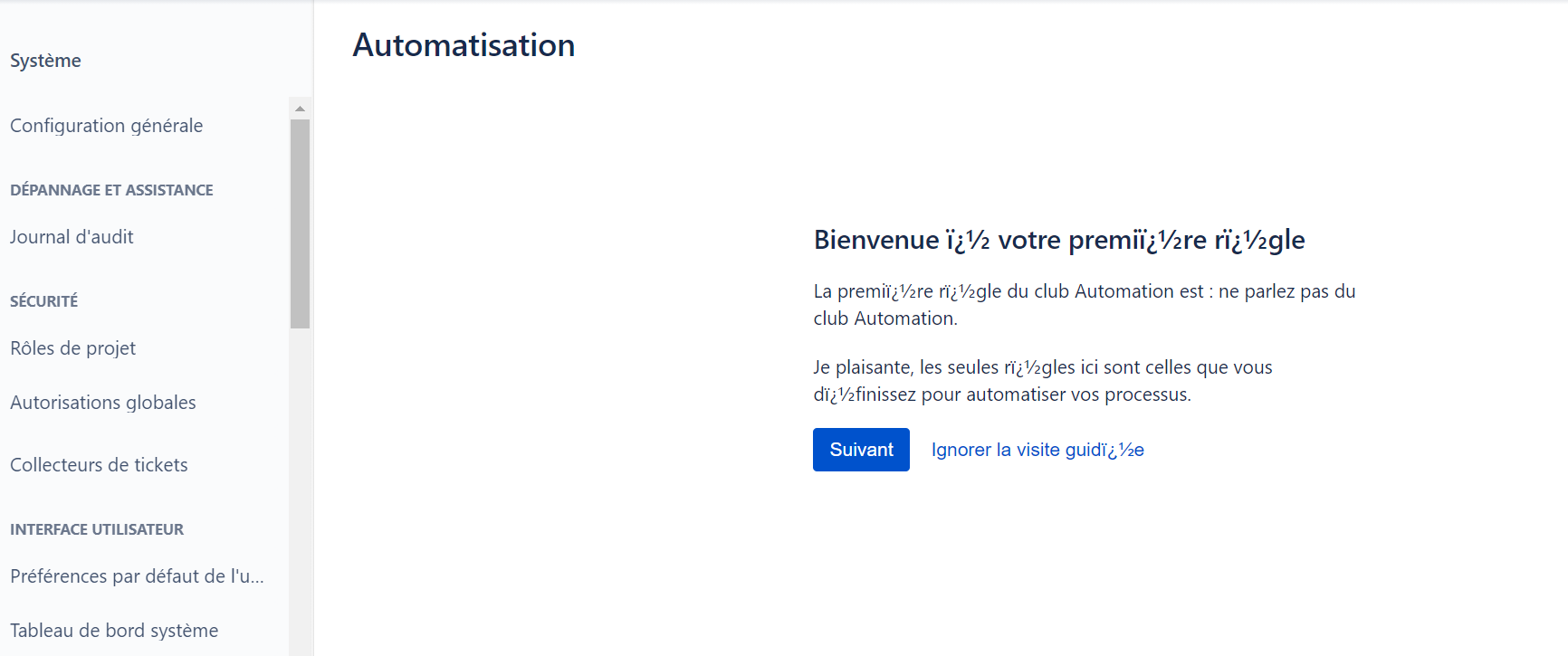The width and height of the screenshot is (1568, 656).
Task: Click the scrollbar track below the thumb
Action: tap(300, 491)
